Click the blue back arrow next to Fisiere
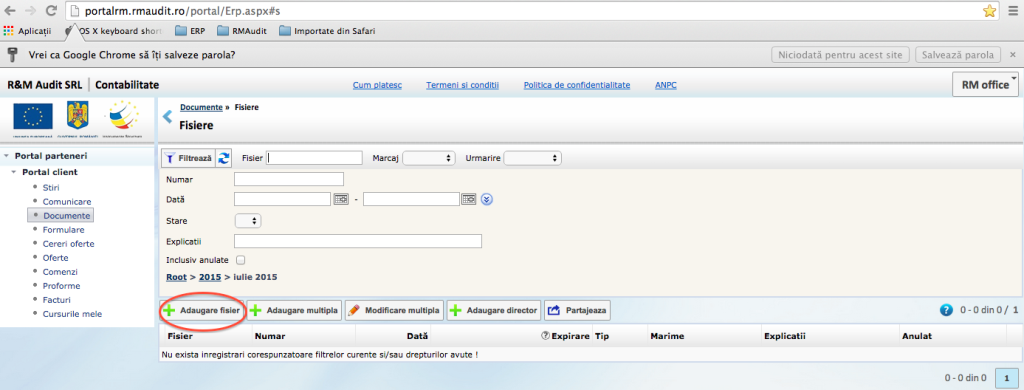The height and width of the screenshot is (390, 1024). [x=167, y=118]
